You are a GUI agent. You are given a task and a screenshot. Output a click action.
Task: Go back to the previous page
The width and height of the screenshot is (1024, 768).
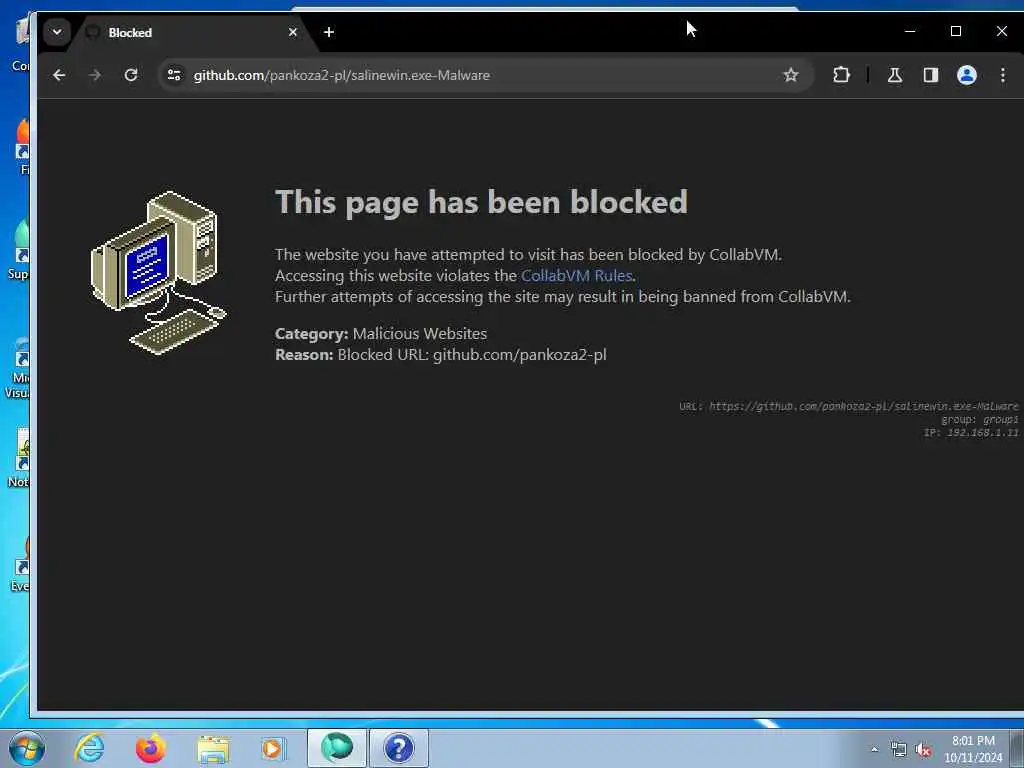tap(59, 75)
